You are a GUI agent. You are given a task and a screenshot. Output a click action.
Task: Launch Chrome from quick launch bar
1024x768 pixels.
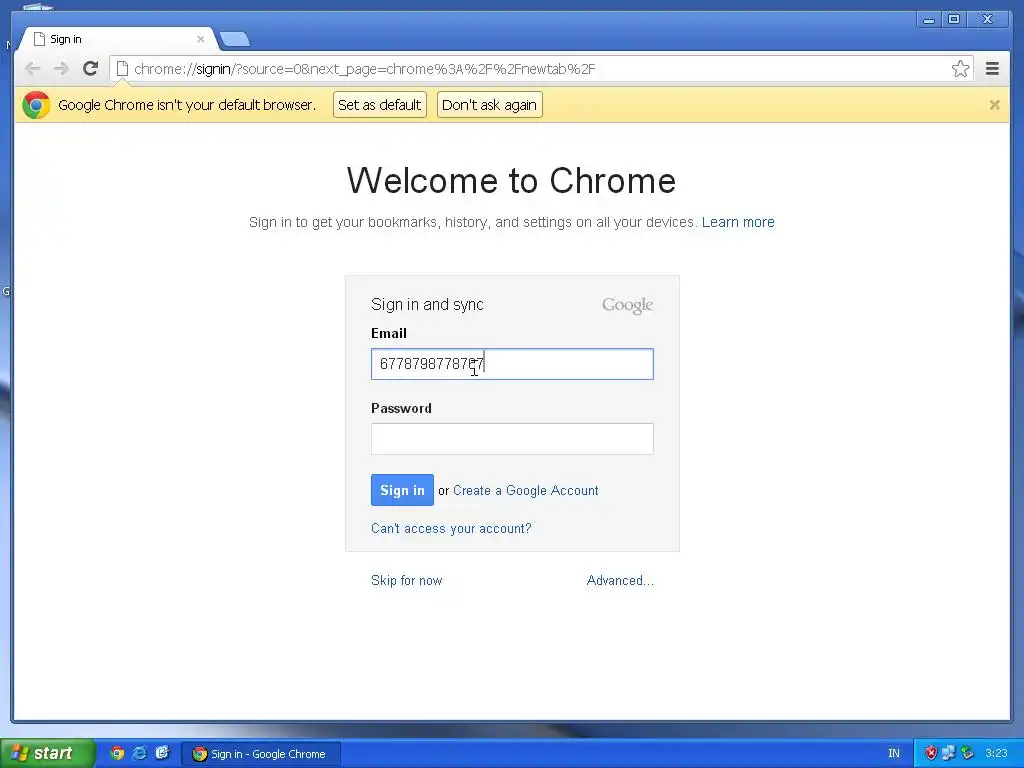coord(117,753)
